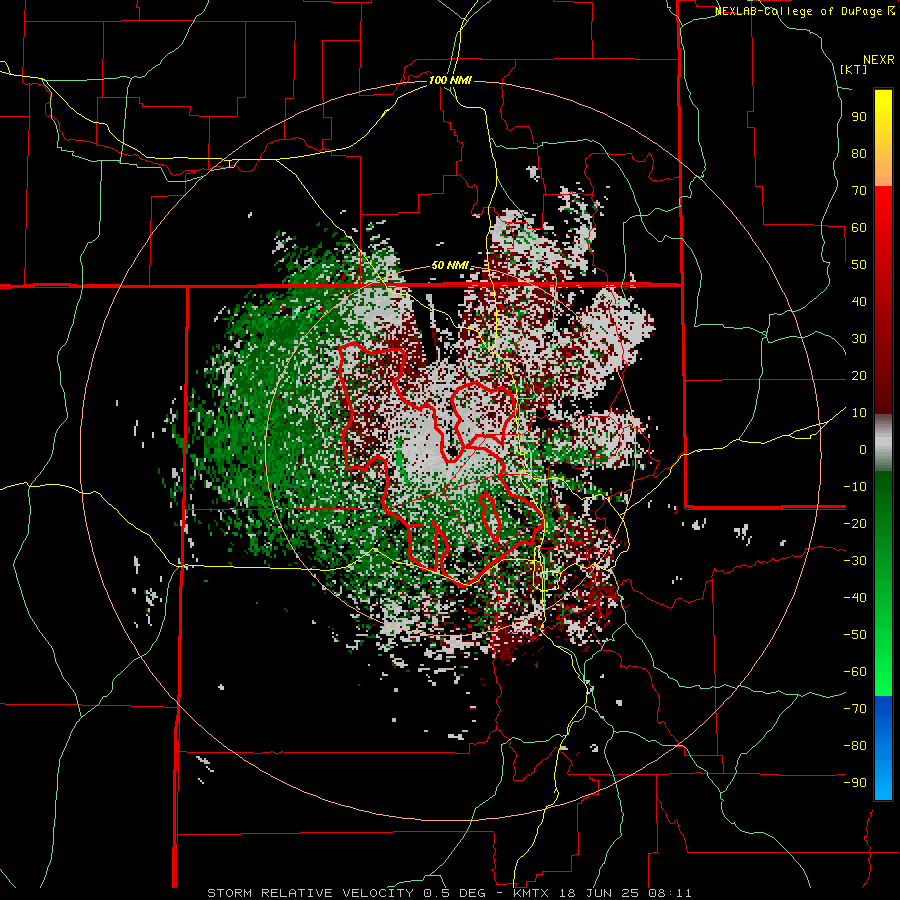Screen dimensions: 900x900
Task: Click the positive 80 knot scale label
Action: pyautogui.click(x=859, y=153)
